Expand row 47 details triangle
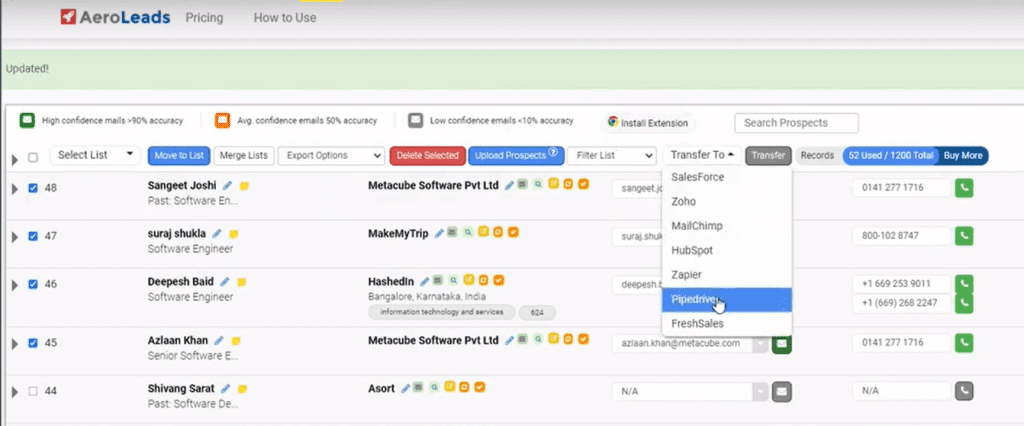The height and width of the screenshot is (426, 1024). tap(14, 237)
